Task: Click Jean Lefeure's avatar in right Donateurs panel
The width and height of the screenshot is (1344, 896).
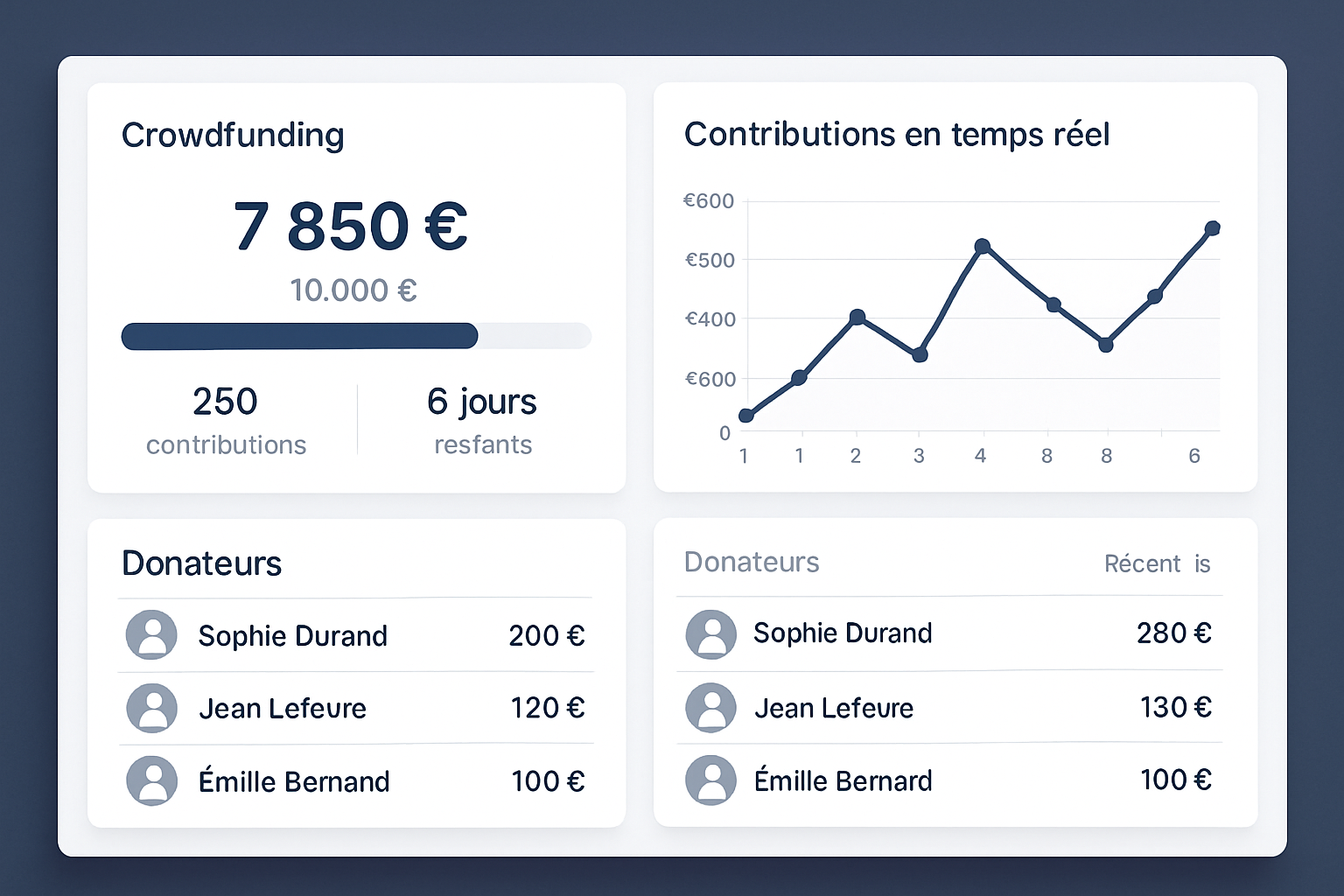Action: click(711, 707)
